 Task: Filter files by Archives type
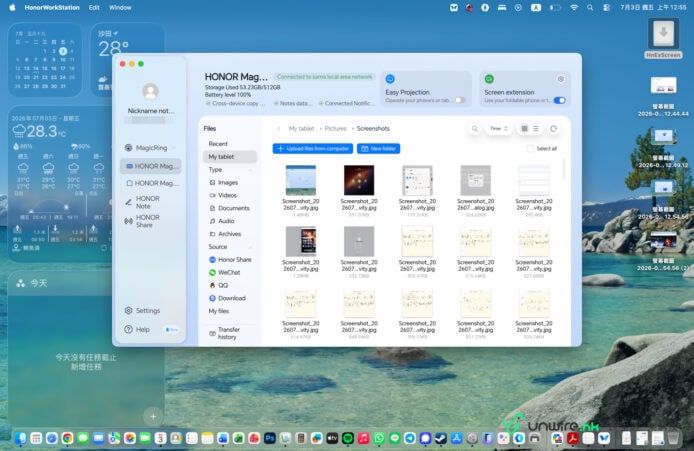pos(225,234)
